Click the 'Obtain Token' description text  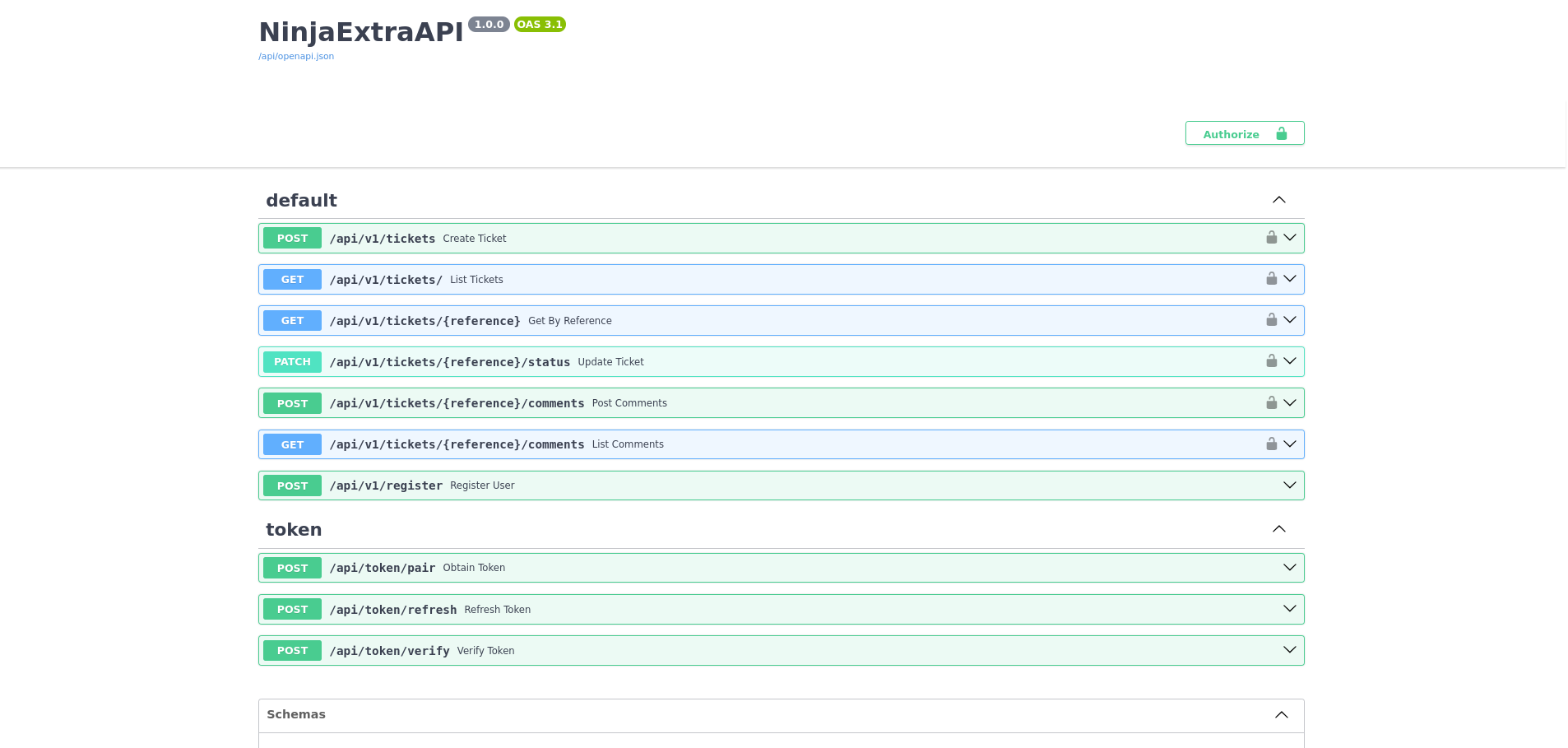[x=474, y=568]
